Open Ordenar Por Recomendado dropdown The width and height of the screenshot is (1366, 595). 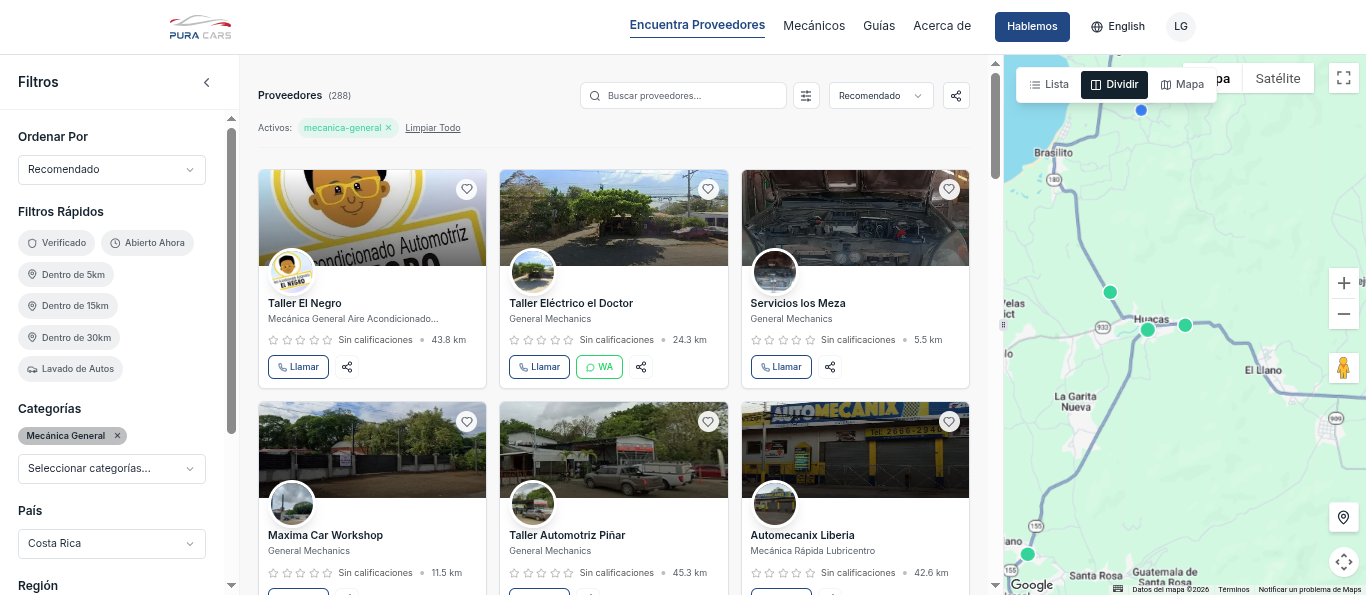(112, 170)
